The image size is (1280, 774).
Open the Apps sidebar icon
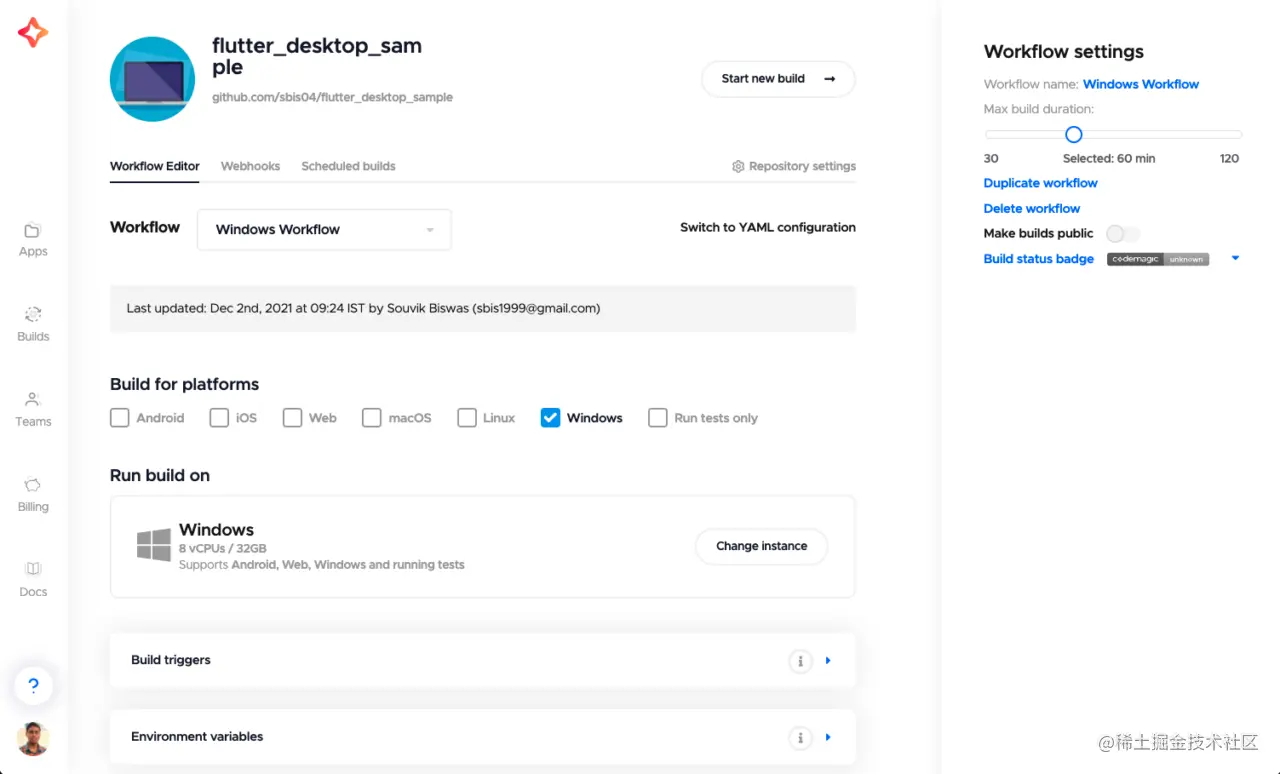[33, 230]
